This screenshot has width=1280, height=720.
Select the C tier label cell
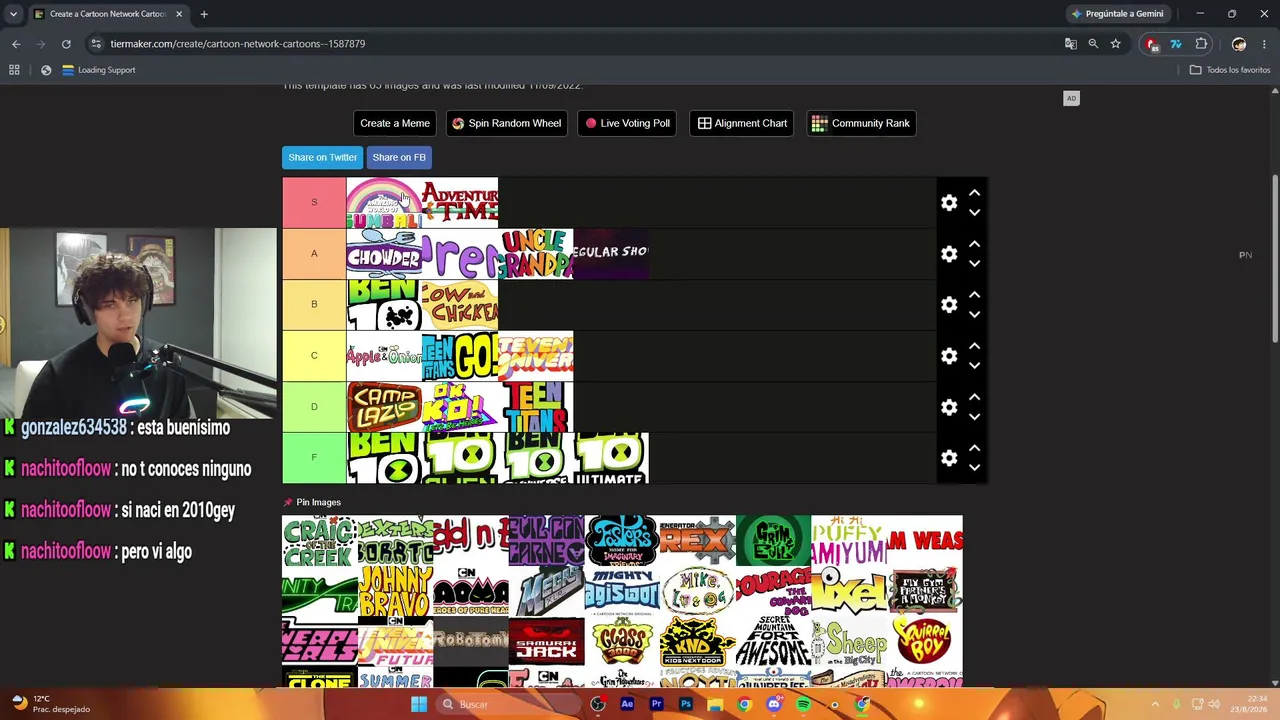(314, 356)
